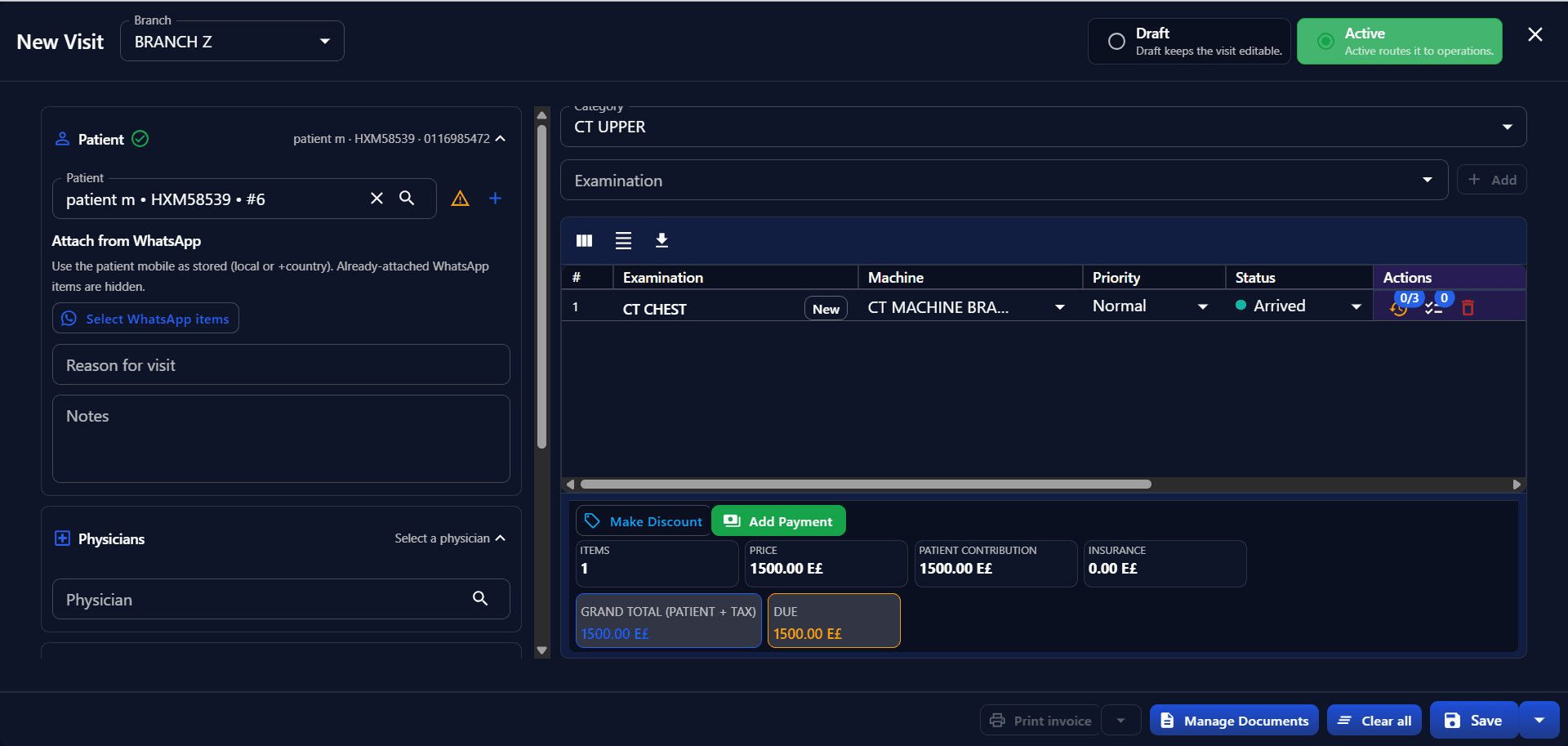Viewport: 1568px width, 746px height.
Task: Click the column chooser icon above the table
Action: (x=584, y=240)
